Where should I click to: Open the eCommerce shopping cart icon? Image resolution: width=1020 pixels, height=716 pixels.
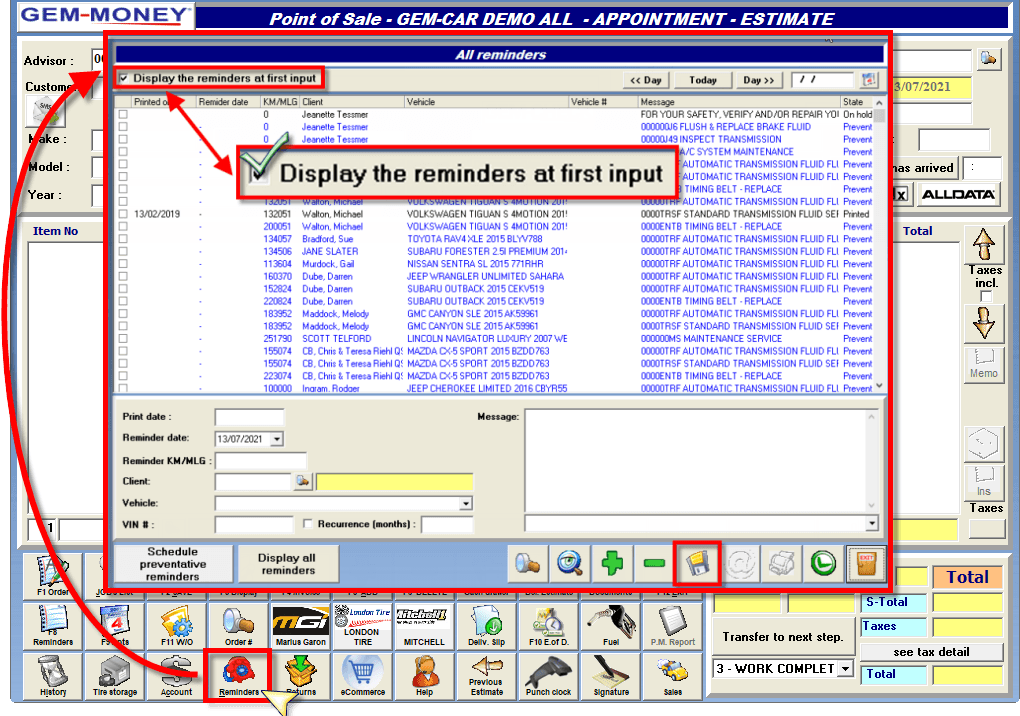(x=362, y=675)
